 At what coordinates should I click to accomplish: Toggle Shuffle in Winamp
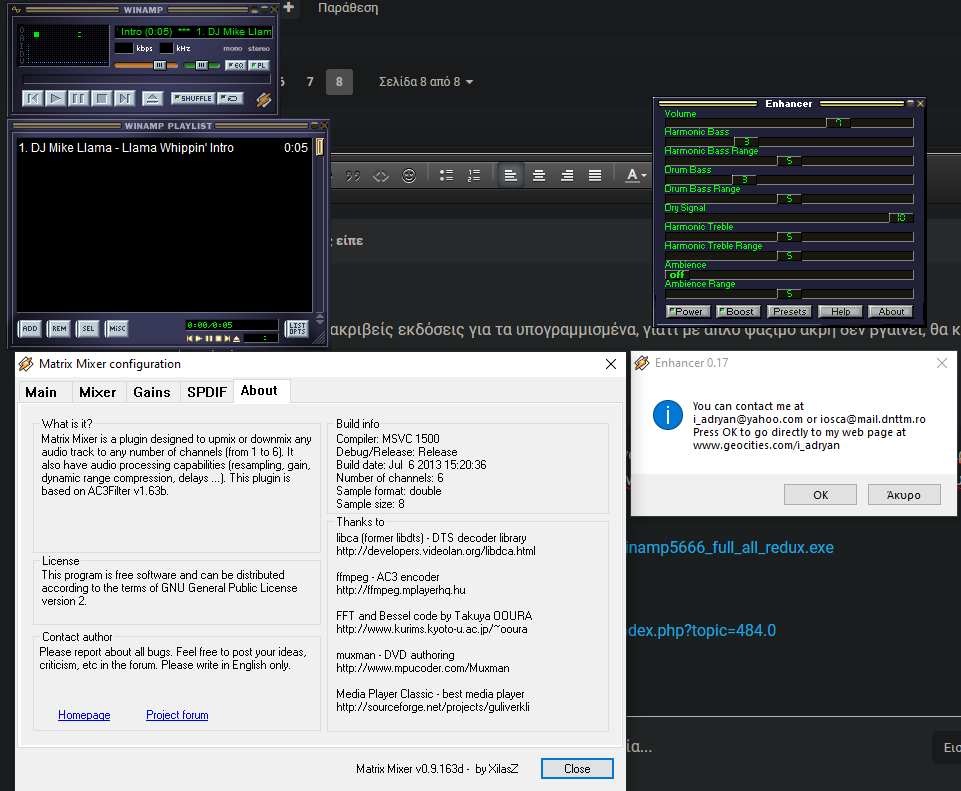point(193,98)
